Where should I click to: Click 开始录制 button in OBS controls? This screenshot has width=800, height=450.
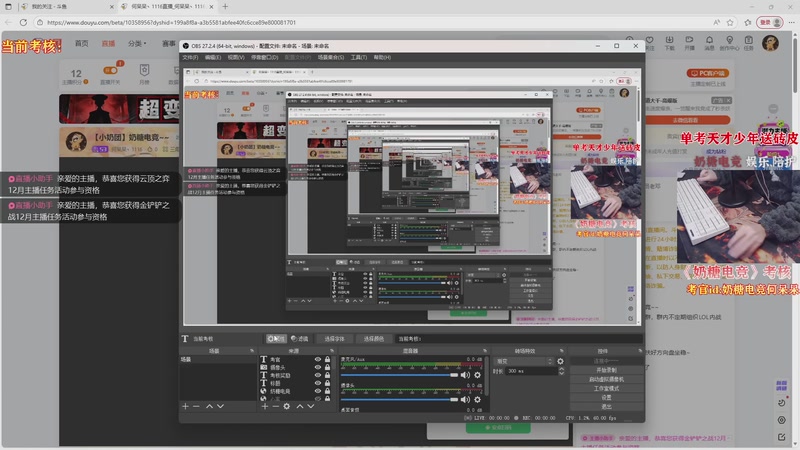coord(606,370)
